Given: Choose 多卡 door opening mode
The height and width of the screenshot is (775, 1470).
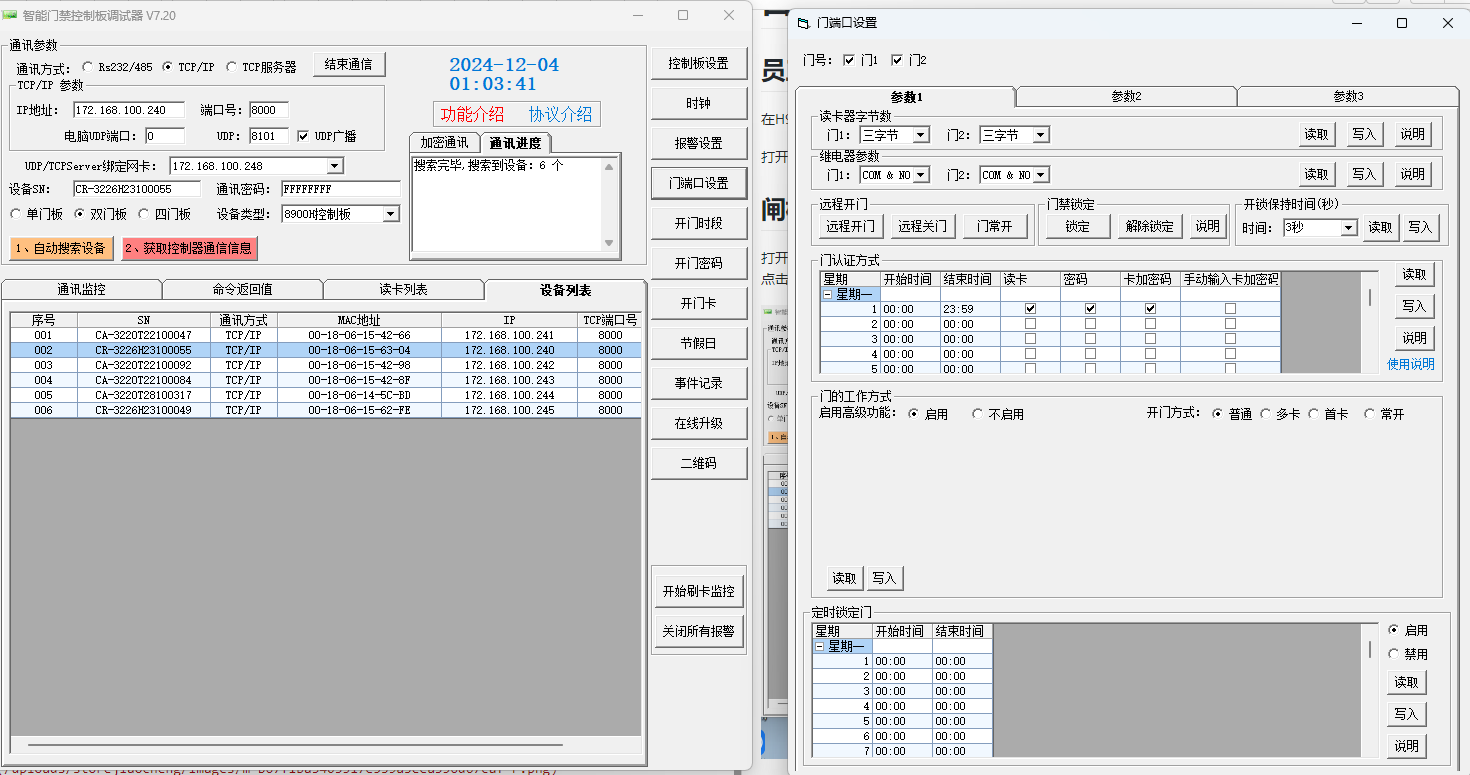Looking at the screenshot, I should tap(1266, 414).
